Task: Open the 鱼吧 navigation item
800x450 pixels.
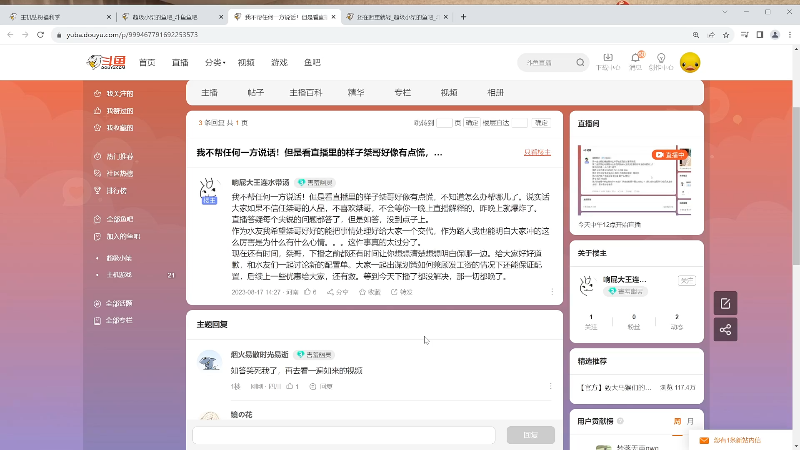Action: point(312,62)
